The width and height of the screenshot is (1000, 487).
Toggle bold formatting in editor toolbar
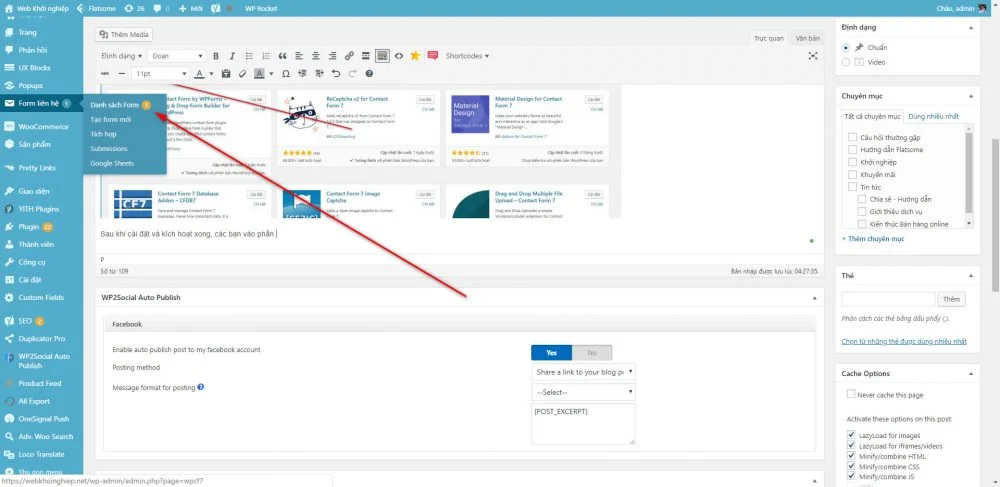(216, 56)
